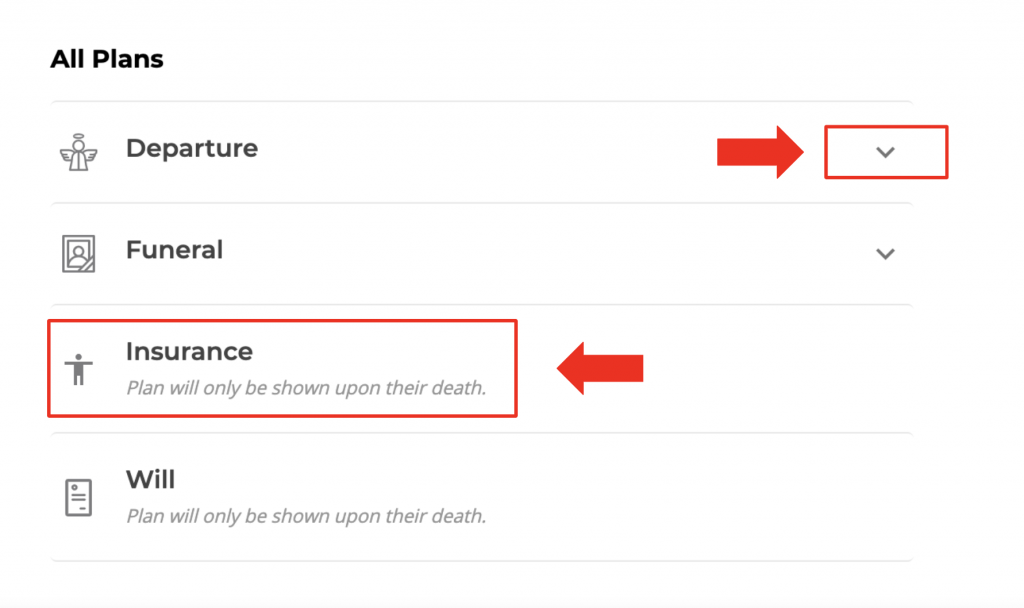
Task: Click the red highlight box around Insurance
Action: point(282,368)
